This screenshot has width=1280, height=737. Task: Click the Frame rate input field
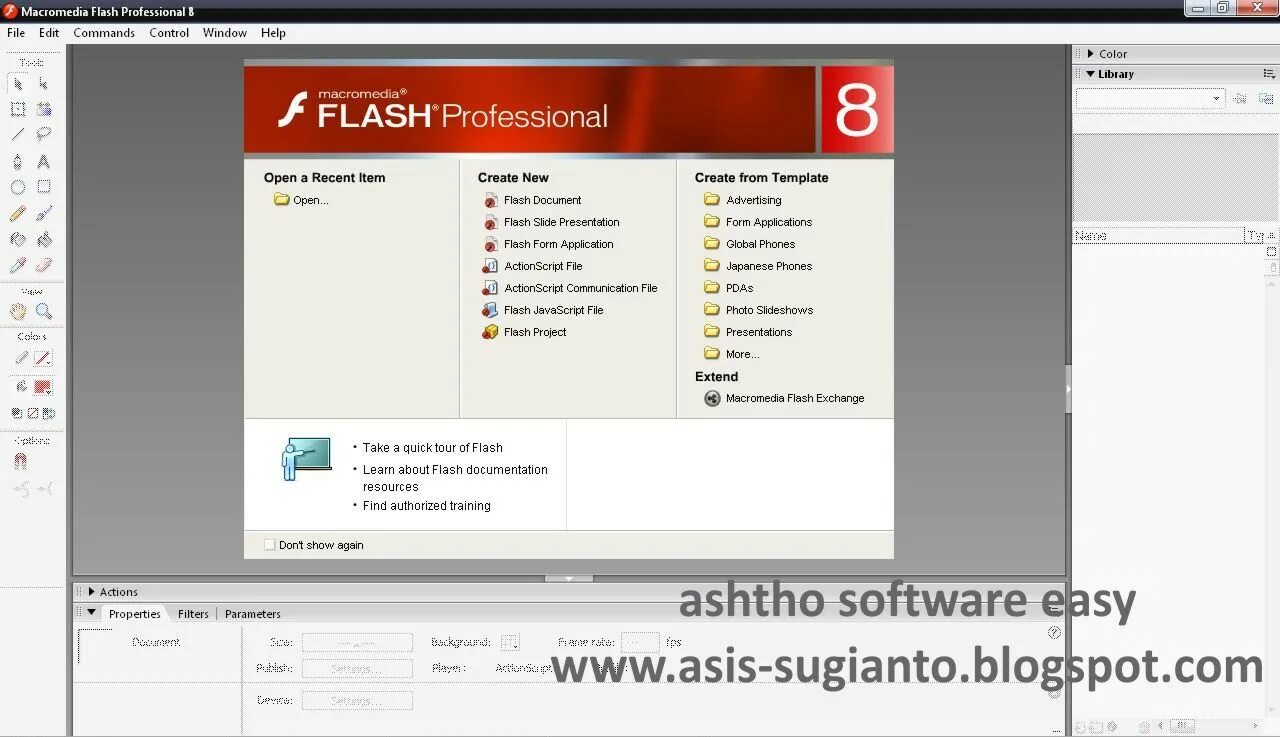640,642
